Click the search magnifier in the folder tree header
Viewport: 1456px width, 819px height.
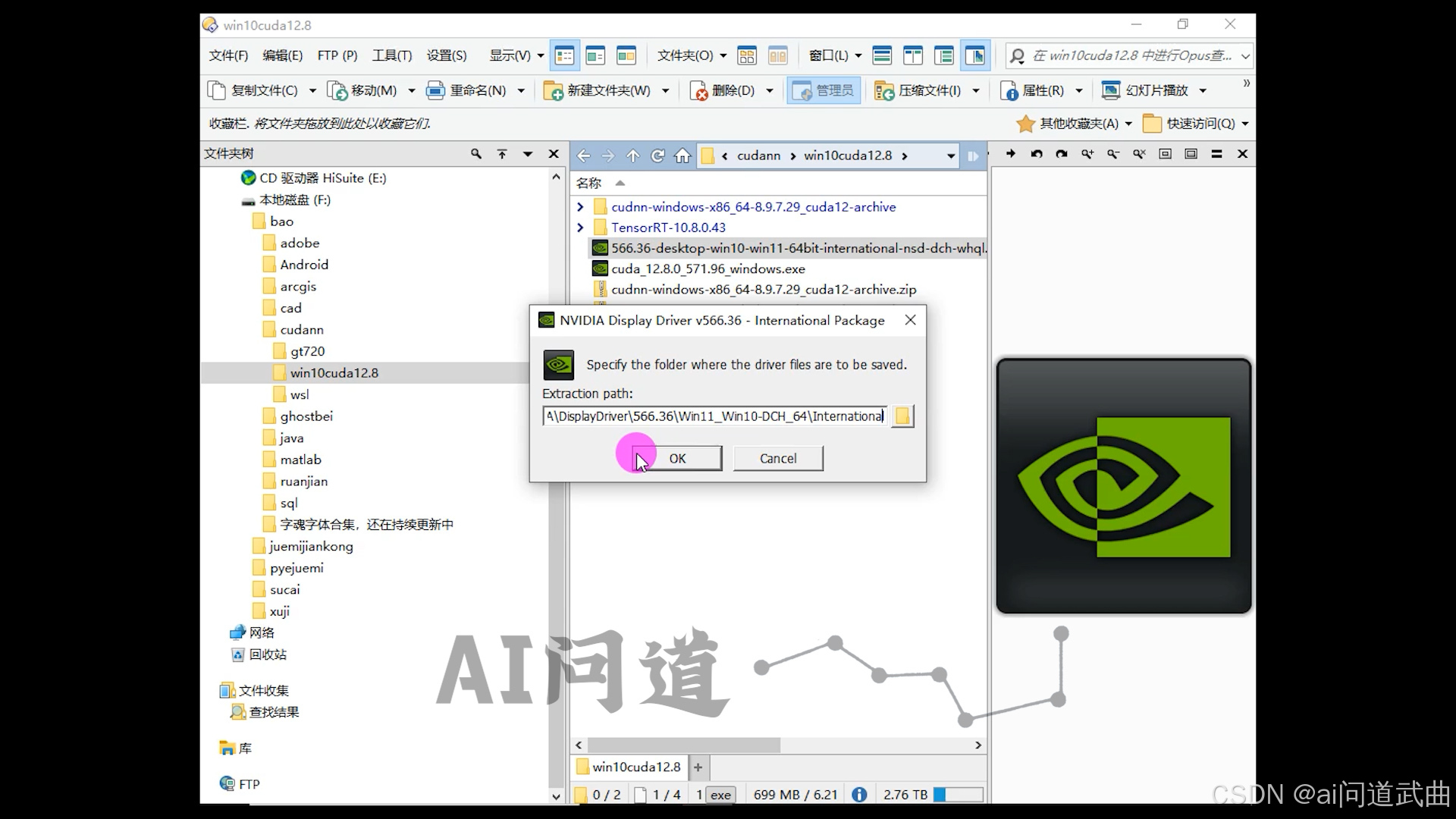click(475, 154)
